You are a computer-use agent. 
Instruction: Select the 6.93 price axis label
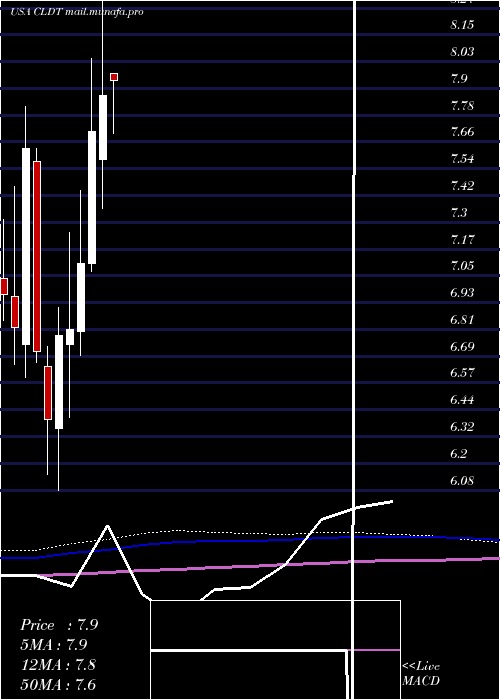pos(462,293)
